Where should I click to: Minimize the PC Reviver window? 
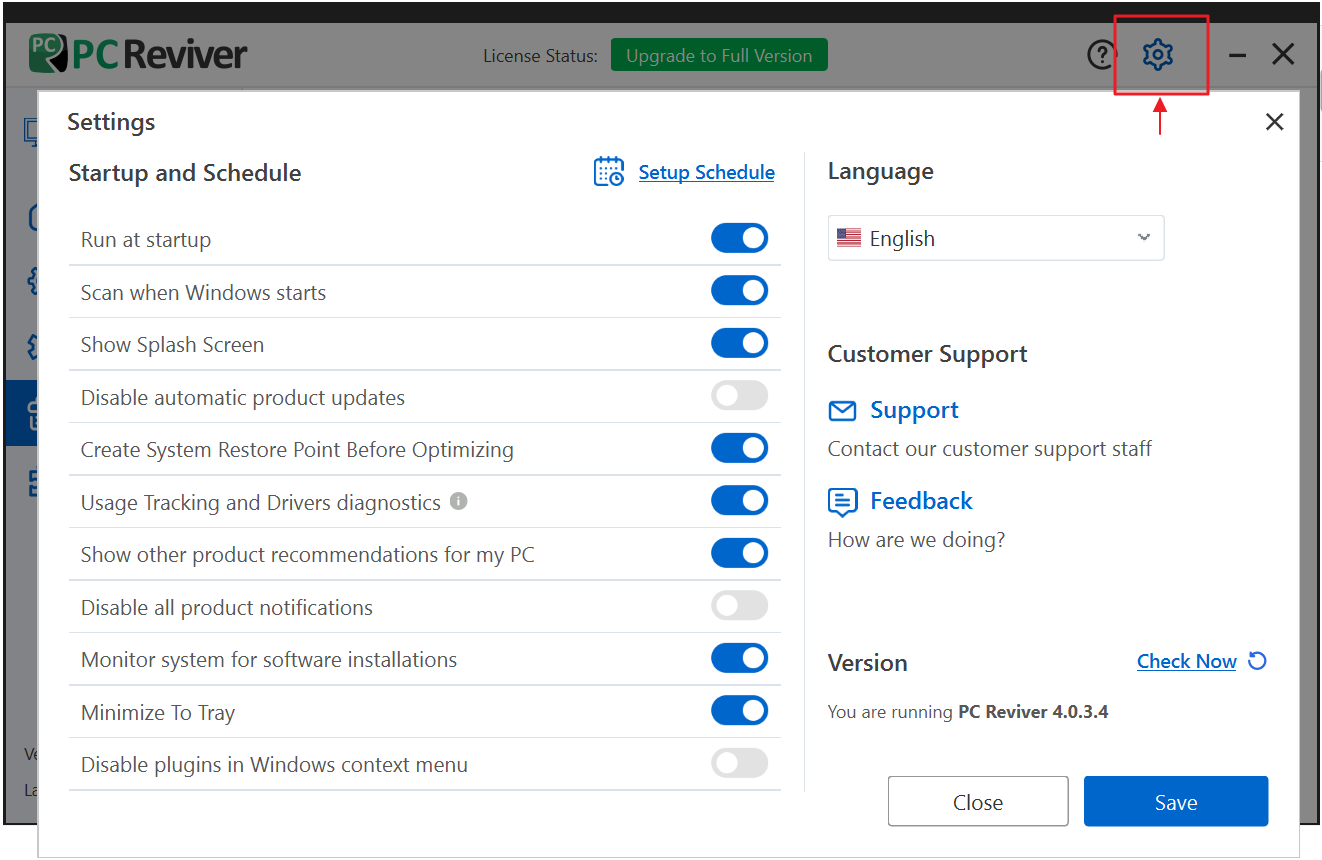coord(1238,55)
